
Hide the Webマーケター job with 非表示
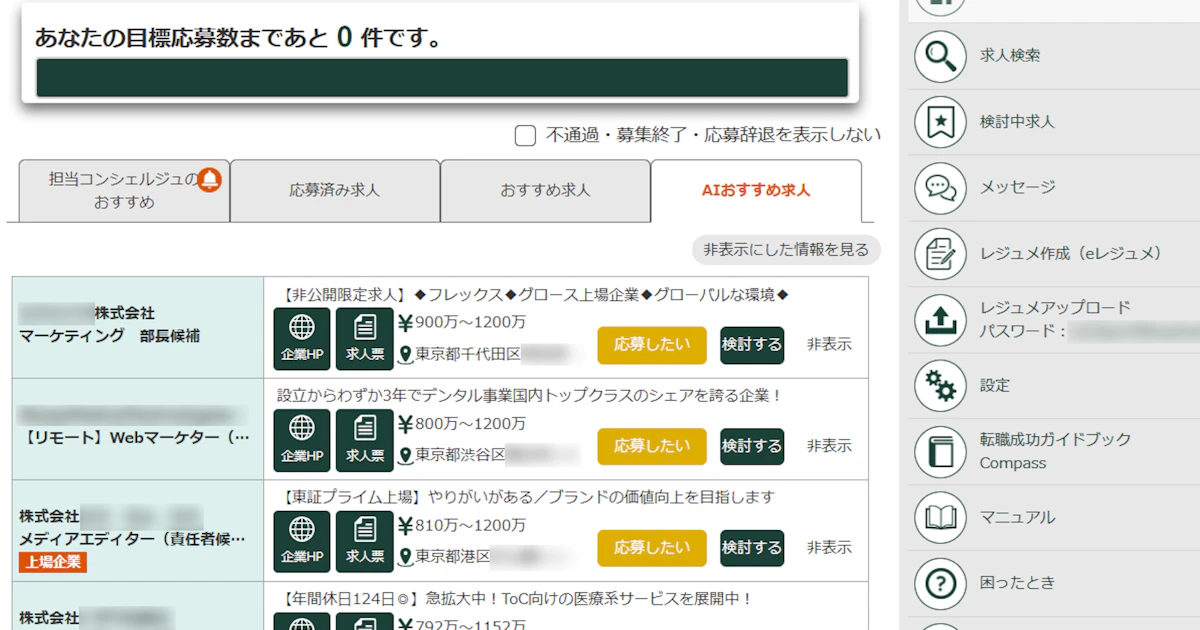(x=829, y=446)
